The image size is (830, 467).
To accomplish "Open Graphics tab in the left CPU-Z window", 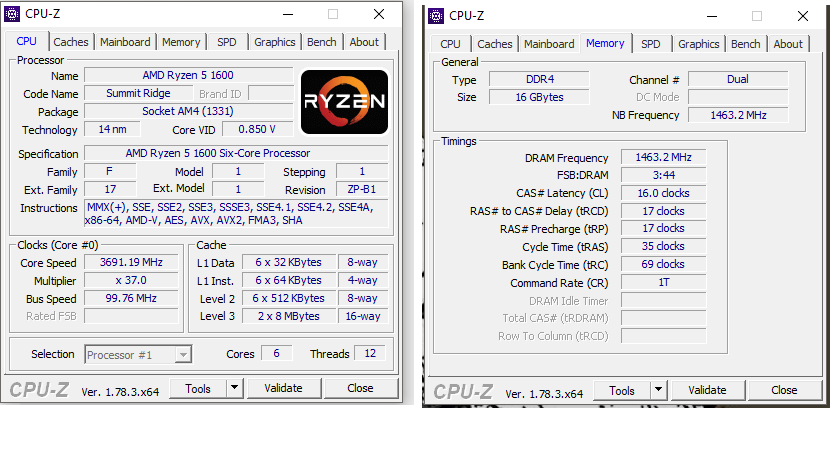I will point(275,42).
